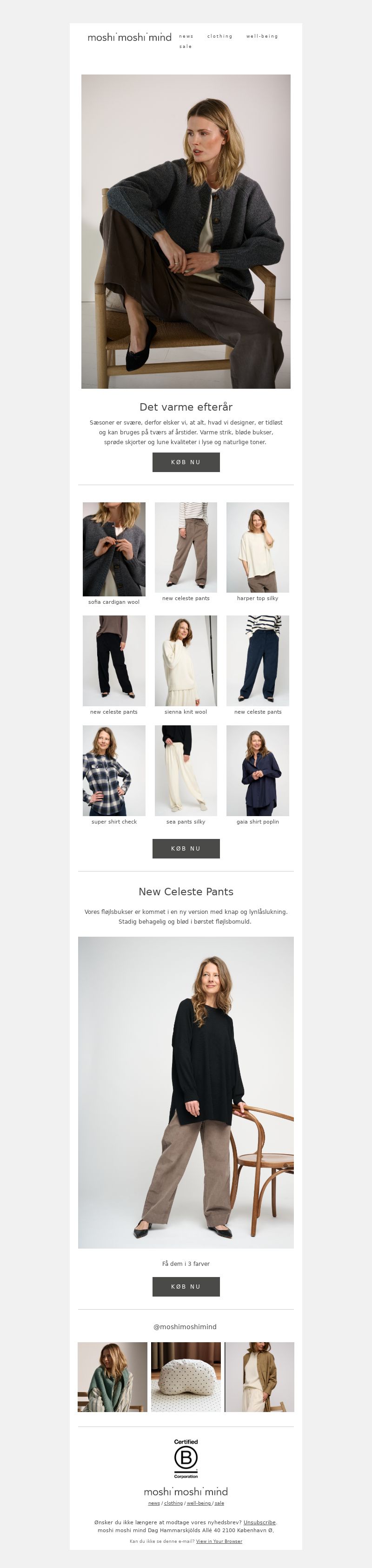Open the polka dot pillow Instagram photo
The width and height of the screenshot is (372, 1568).
[186, 1377]
